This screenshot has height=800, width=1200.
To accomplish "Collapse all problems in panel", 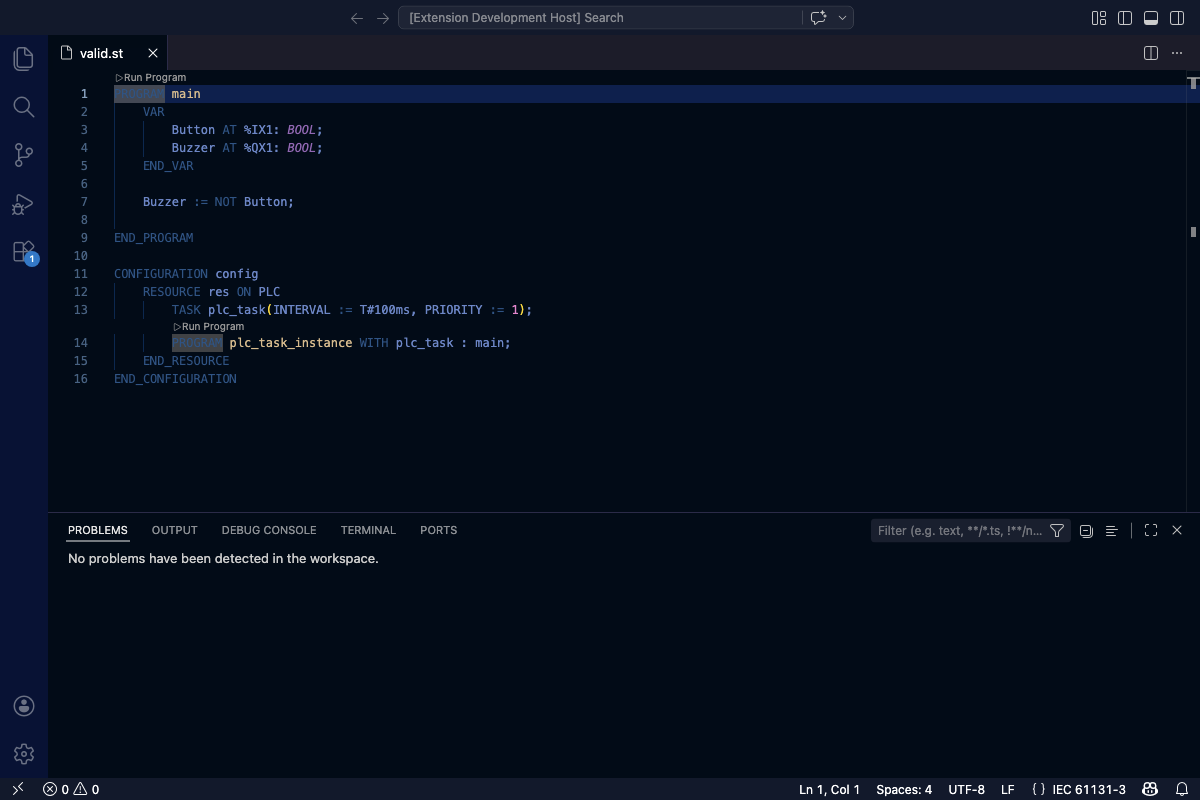I will tap(1086, 531).
